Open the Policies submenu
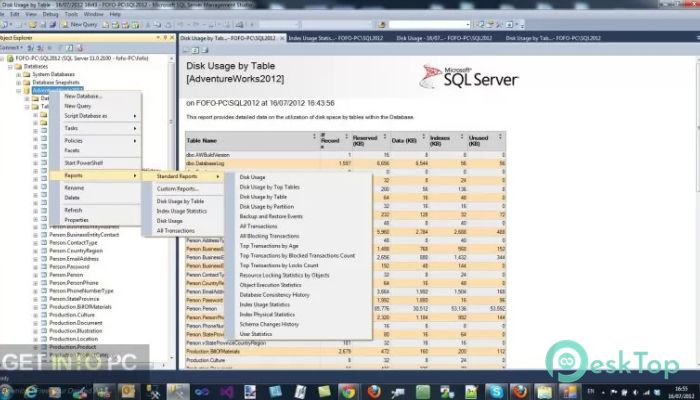700x400 pixels. [96, 141]
